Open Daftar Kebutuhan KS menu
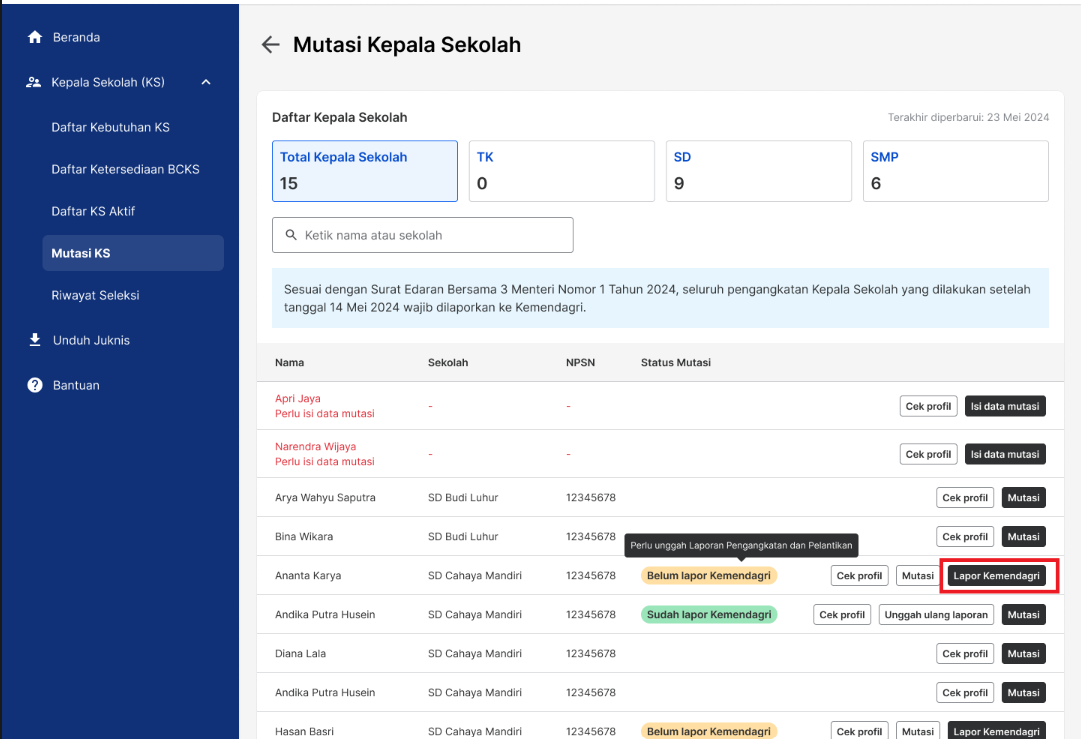Viewport: 1081px width, 739px height. 110,128
